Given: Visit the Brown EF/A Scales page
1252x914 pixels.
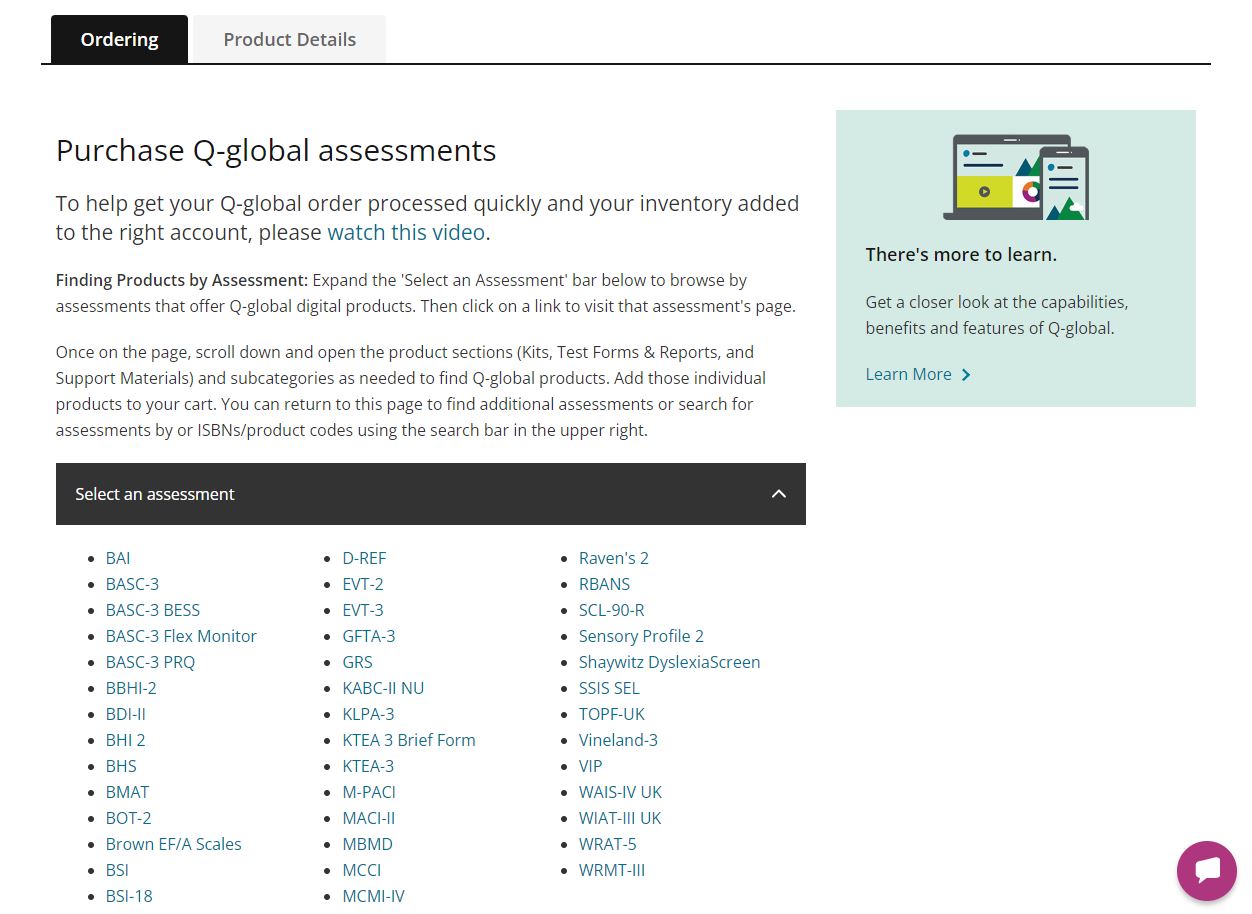Looking at the screenshot, I should click(173, 844).
